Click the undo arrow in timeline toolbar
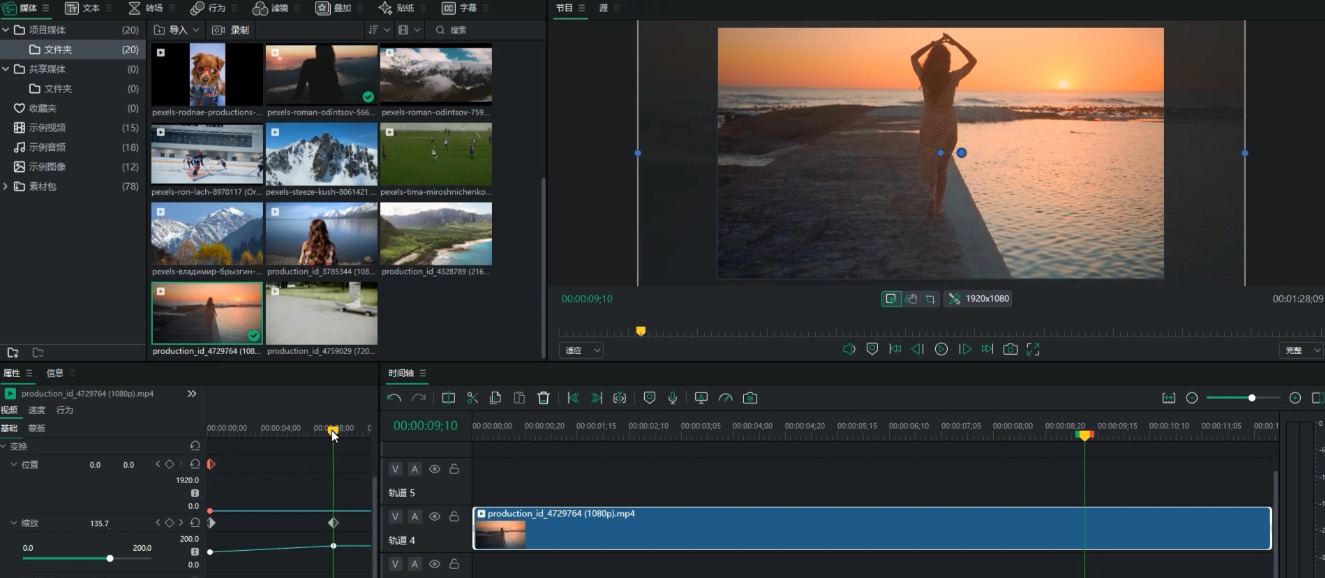The width and height of the screenshot is (1325, 578). click(394, 398)
